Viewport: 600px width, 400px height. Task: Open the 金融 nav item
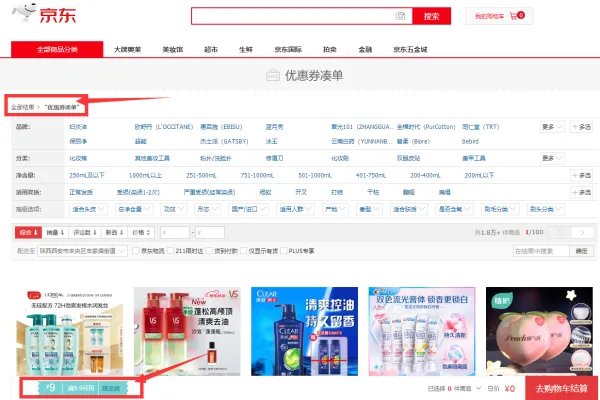tap(365, 49)
